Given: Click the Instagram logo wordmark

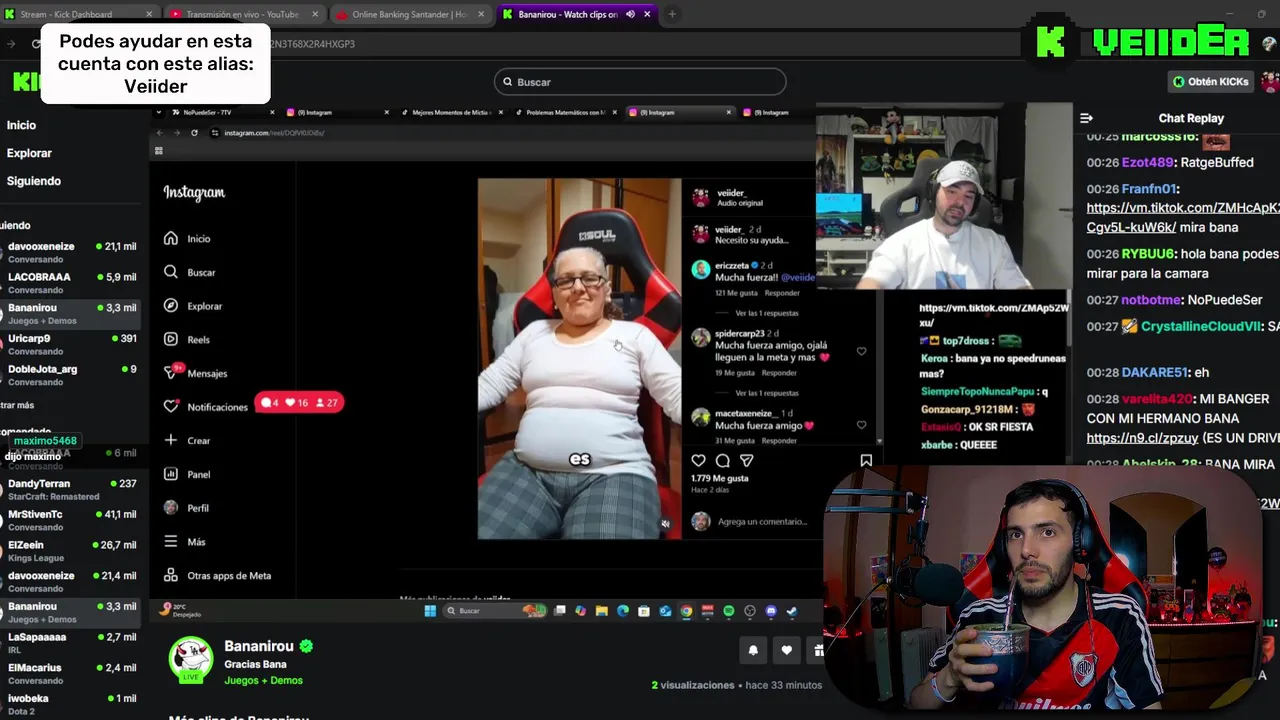Looking at the screenshot, I should coord(194,193).
